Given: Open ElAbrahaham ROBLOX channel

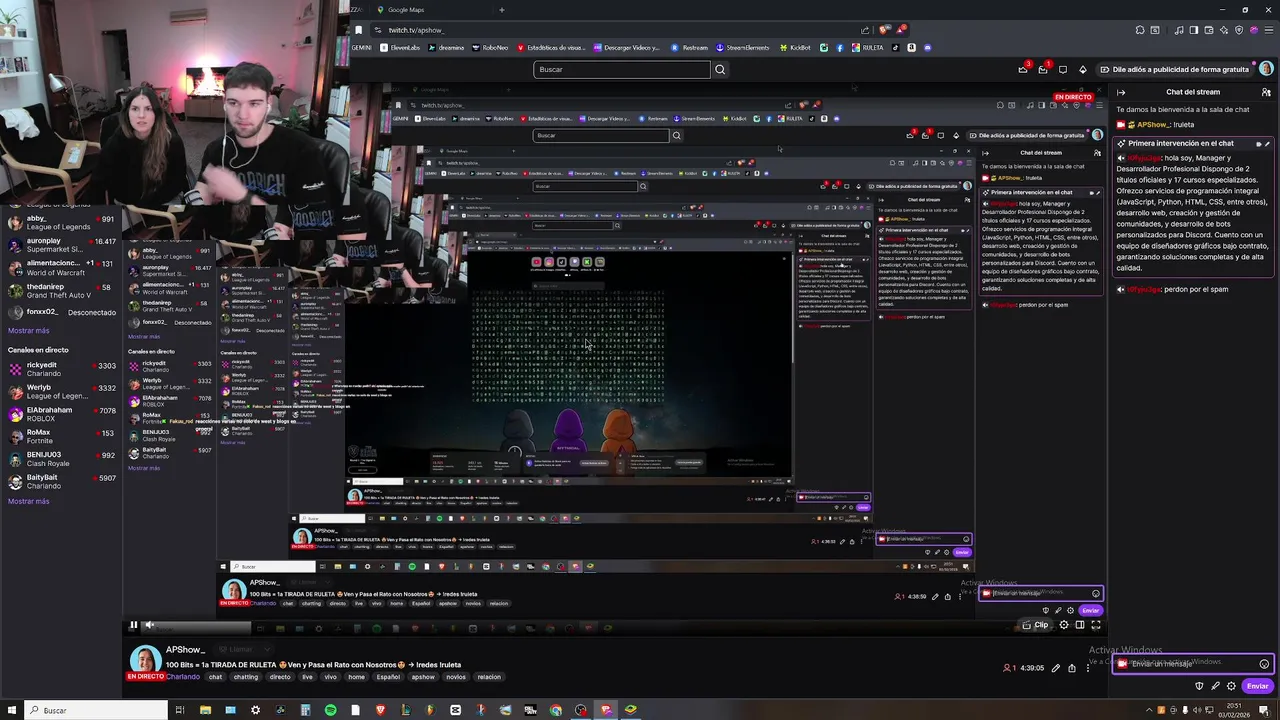Looking at the screenshot, I should 61,414.
